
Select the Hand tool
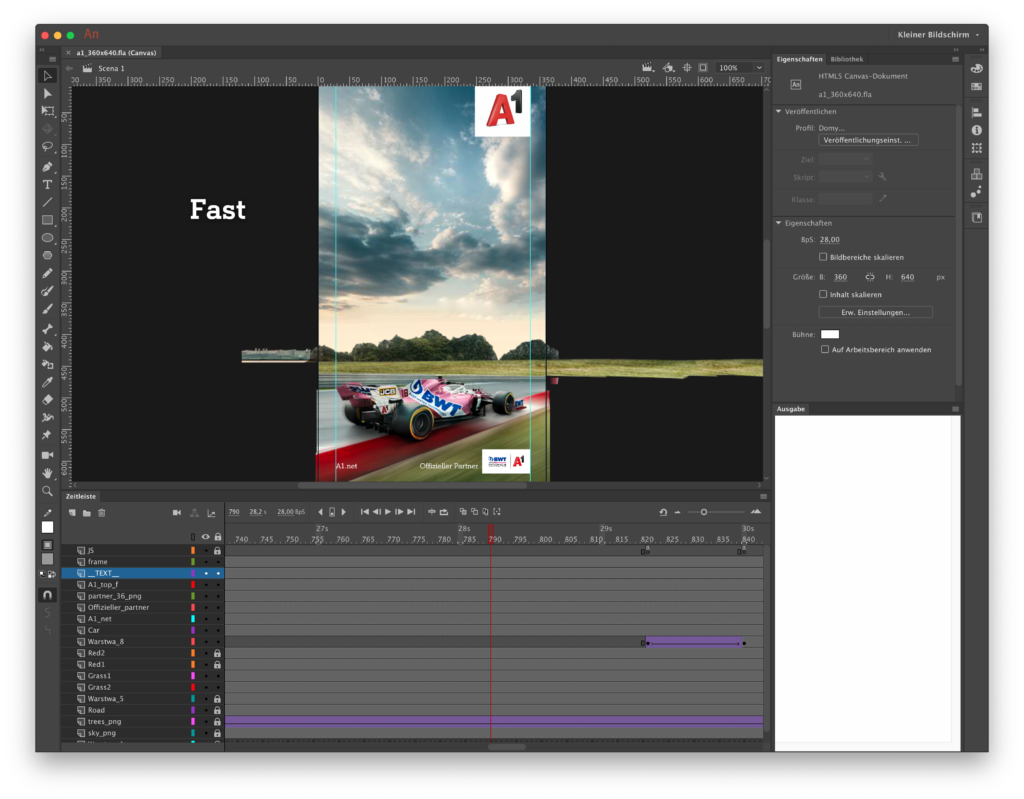pos(48,472)
